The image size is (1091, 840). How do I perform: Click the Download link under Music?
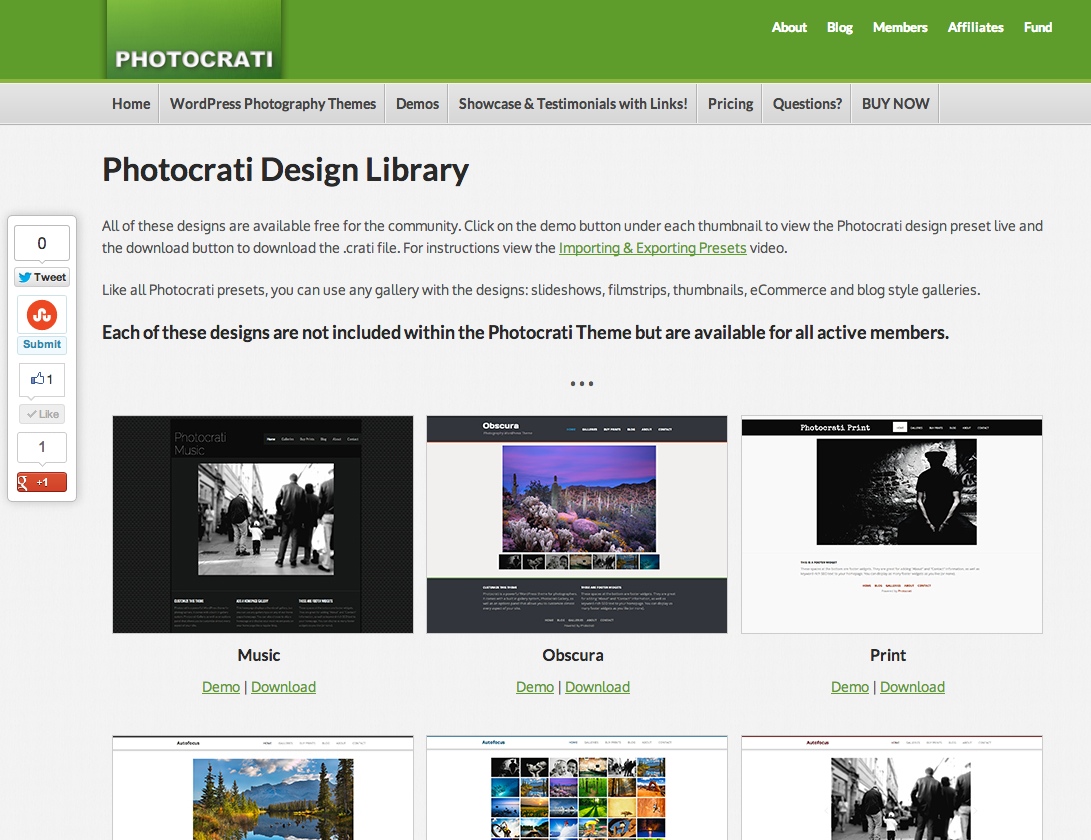(283, 687)
